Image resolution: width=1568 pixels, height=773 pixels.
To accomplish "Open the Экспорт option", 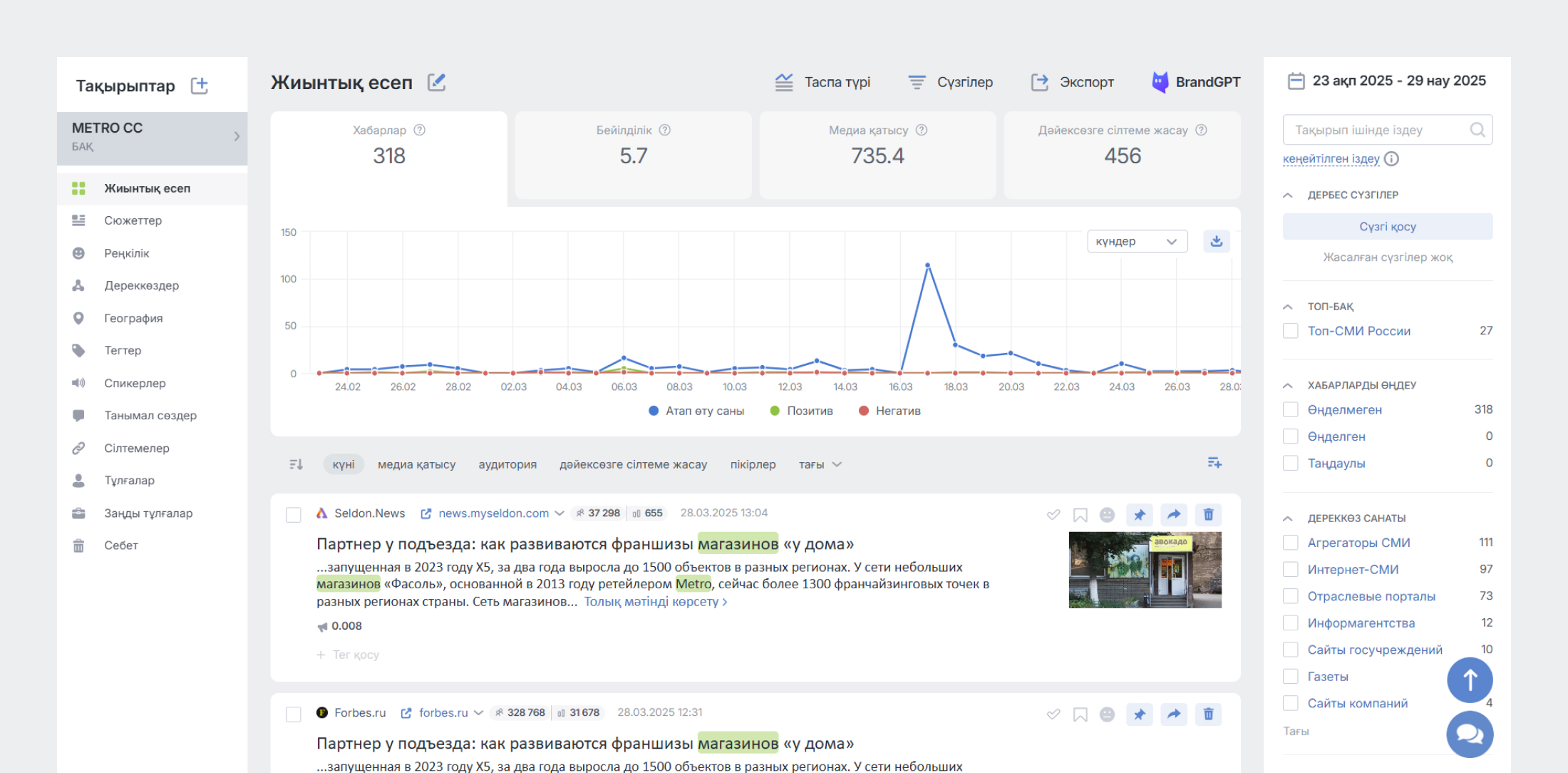I will tap(1073, 82).
